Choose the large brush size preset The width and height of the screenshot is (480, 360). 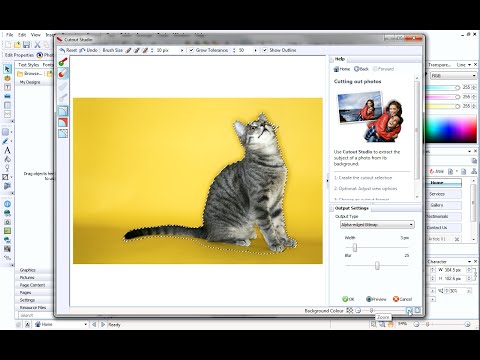point(145,50)
